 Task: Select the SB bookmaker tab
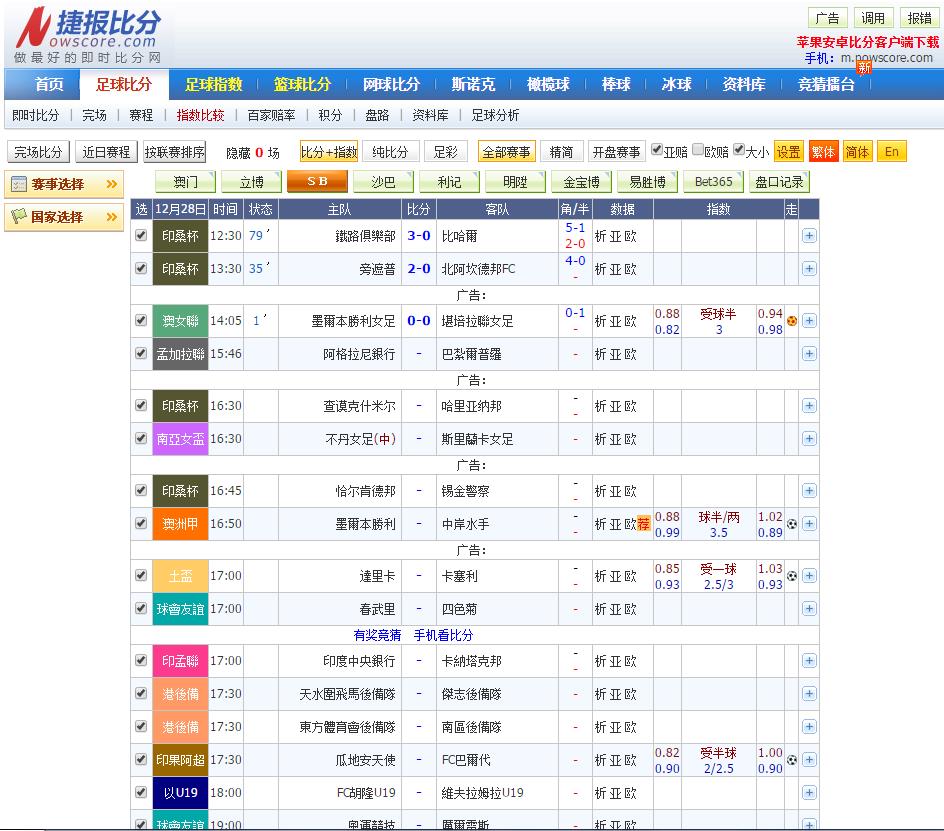[317, 182]
